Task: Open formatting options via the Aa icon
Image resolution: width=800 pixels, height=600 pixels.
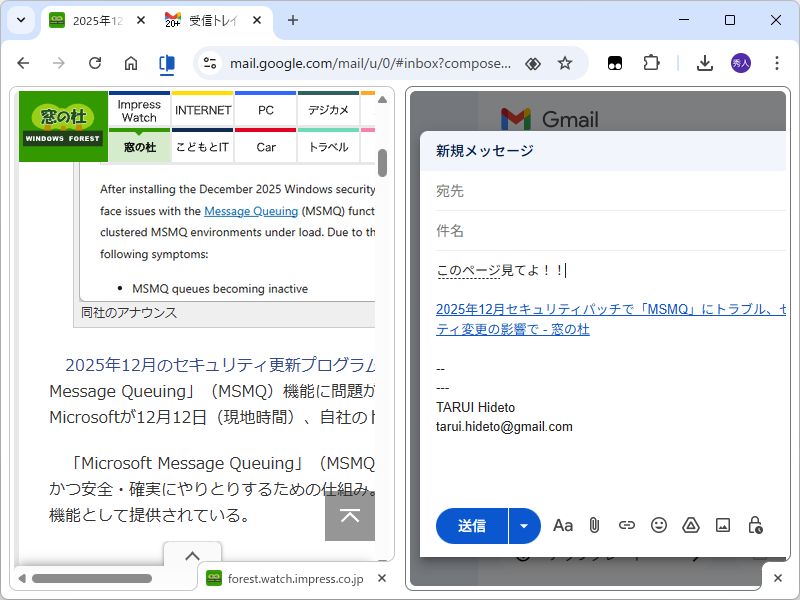Action: tap(563, 525)
